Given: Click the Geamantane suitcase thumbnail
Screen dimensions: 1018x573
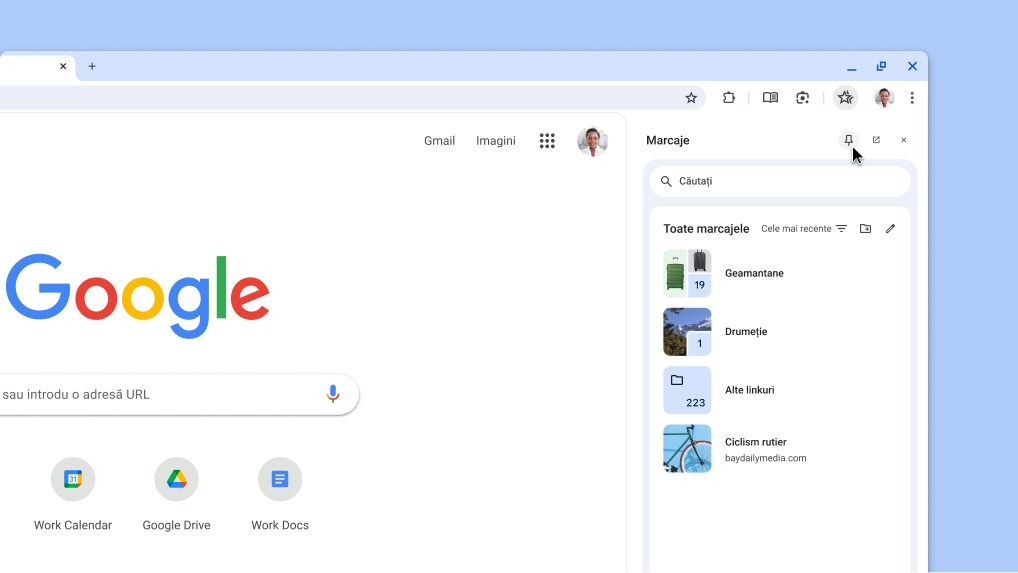Looking at the screenshot, I should 687,273.
